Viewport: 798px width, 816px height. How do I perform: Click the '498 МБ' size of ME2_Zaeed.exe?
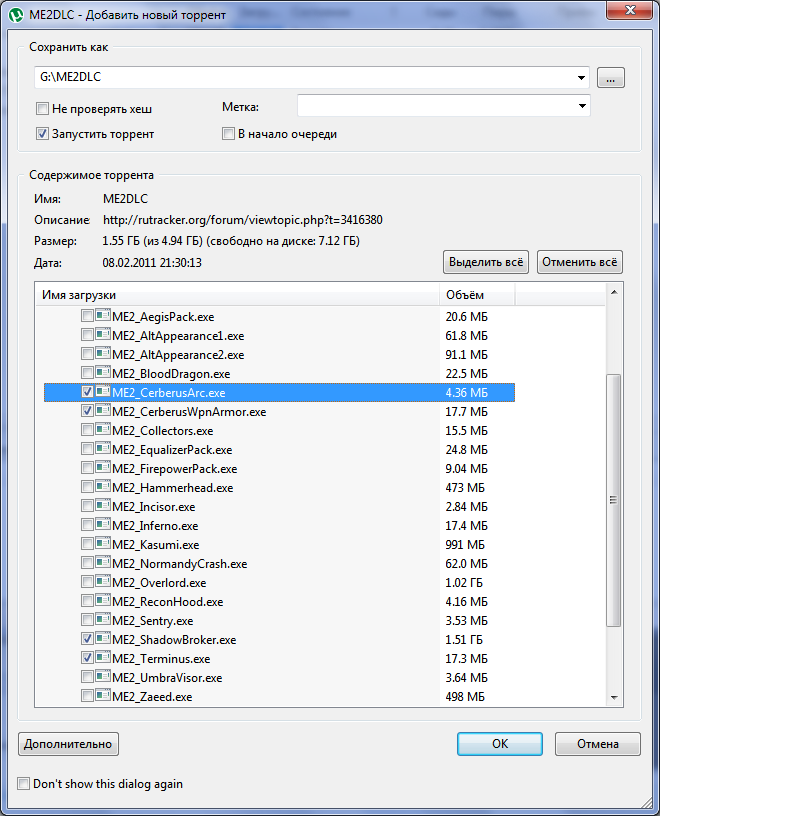click(x=465, y=696)
